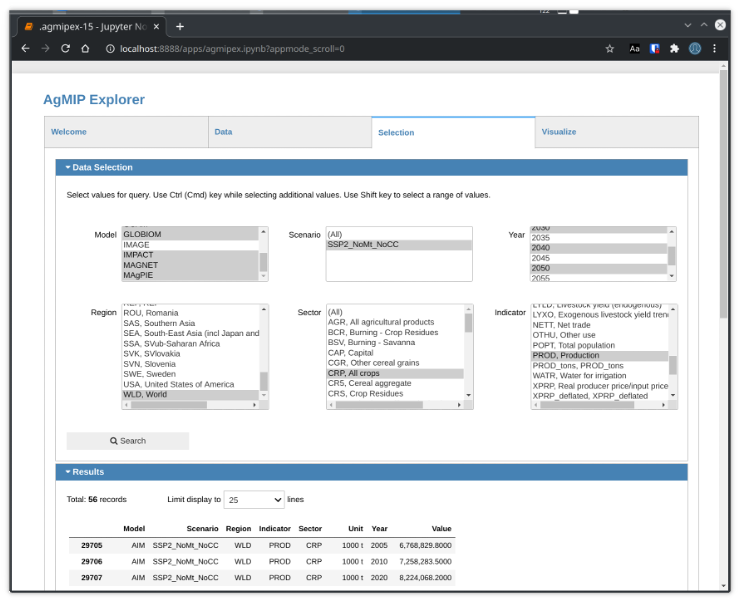This screenshot has height=602, width=739.
Task: Select GLOBIOM in Model list
Action: click(x=190, y=234)
